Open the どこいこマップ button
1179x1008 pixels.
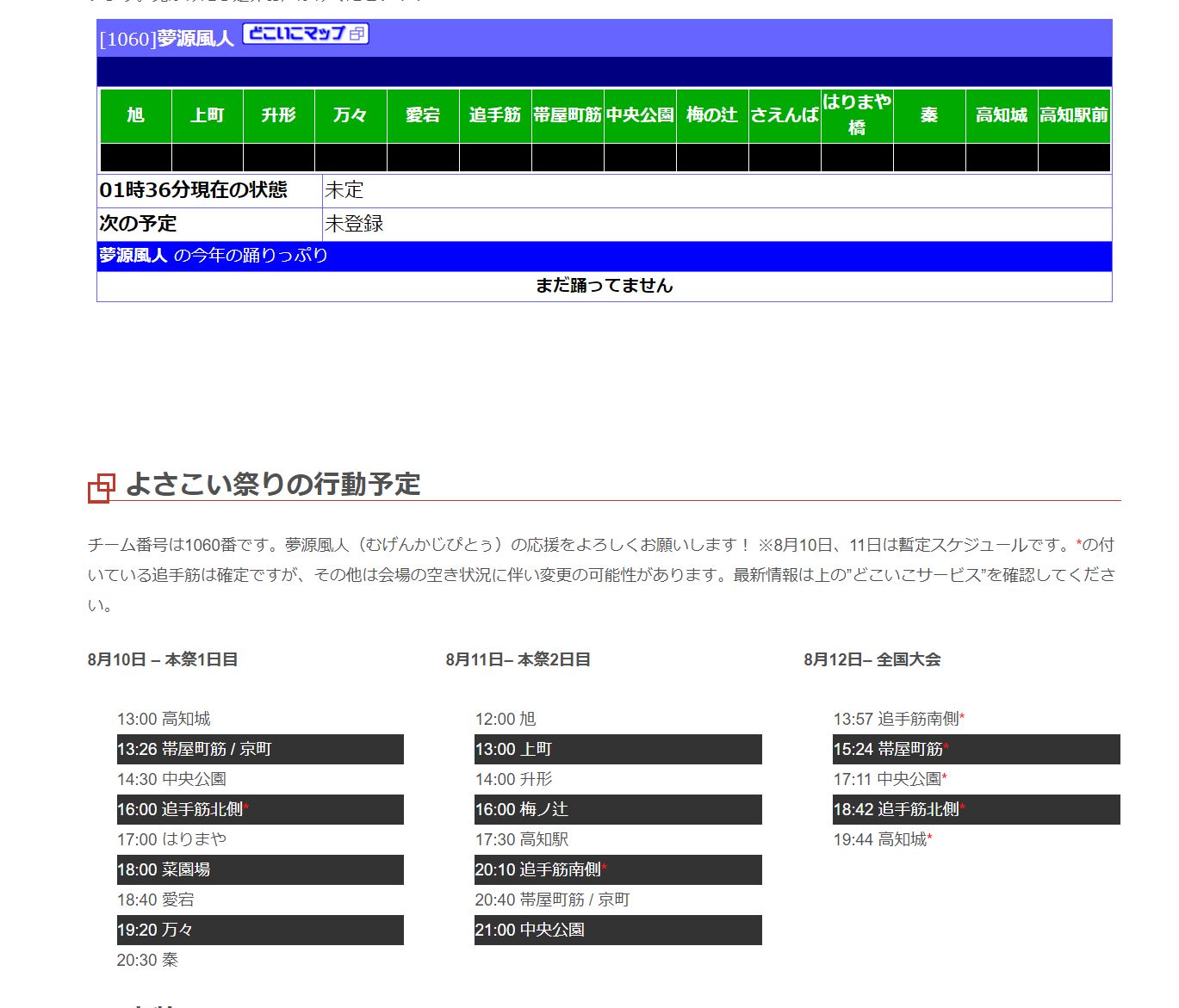tap(306, 34)
